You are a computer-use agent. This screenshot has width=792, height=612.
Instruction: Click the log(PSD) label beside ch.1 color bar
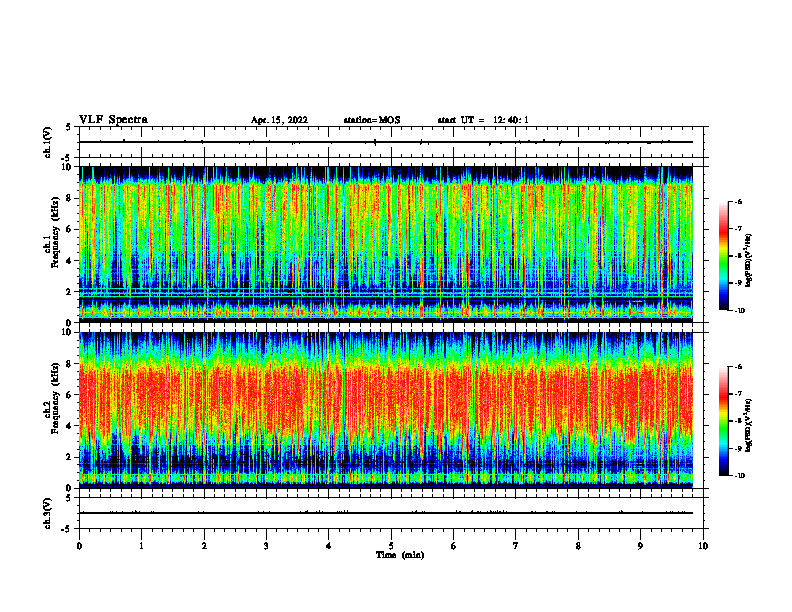[749, 260]
